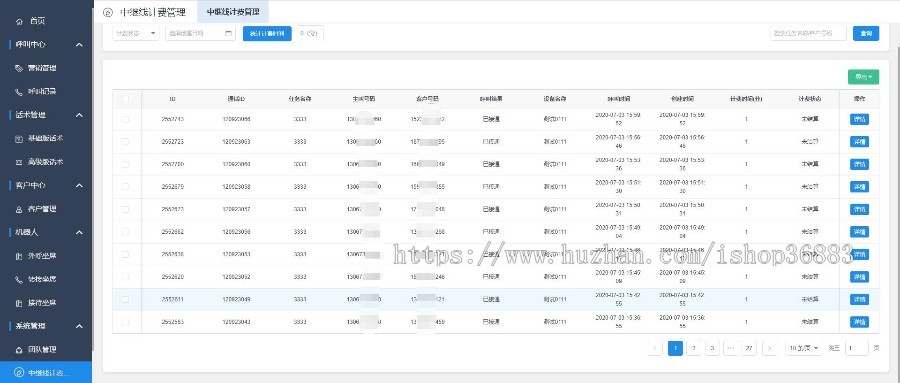The image size is (900, 383).
Task: Go to page 2 in pagination
Action: (x=693, y=348)
